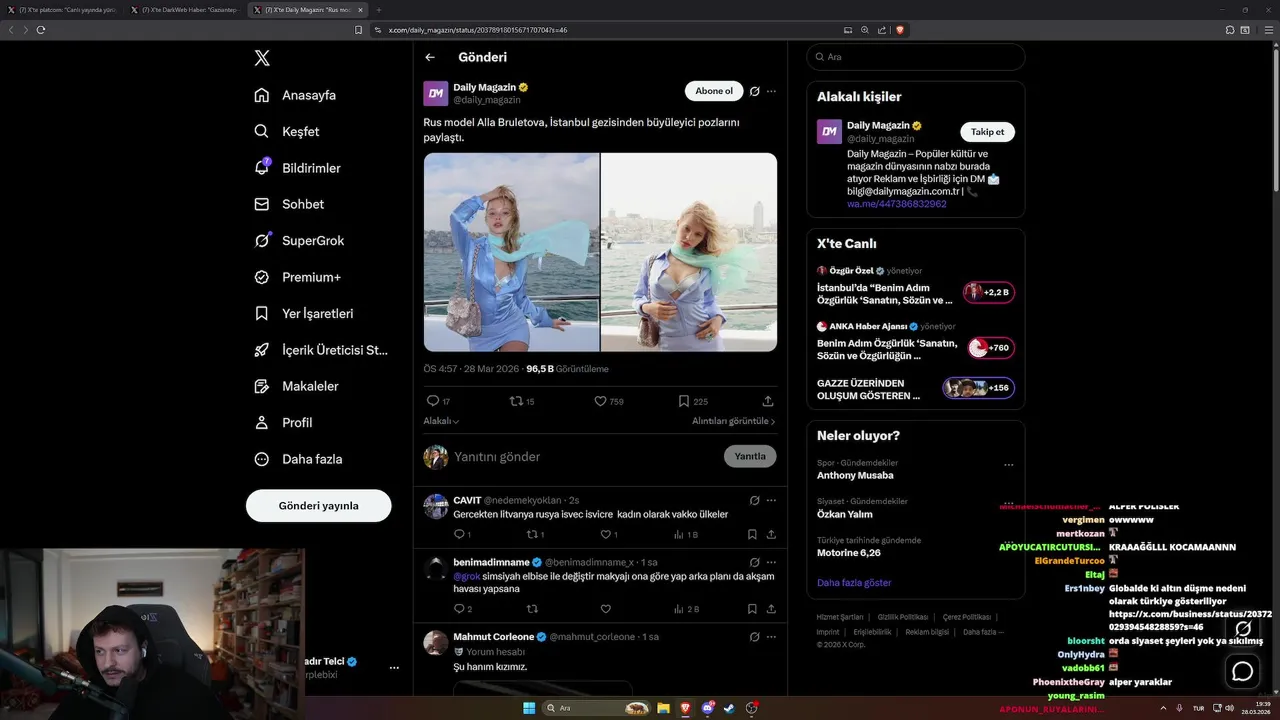Open three-dot menu for Anthony Musaba trend
This screenshot has width=1280, height=720.
1008,465
